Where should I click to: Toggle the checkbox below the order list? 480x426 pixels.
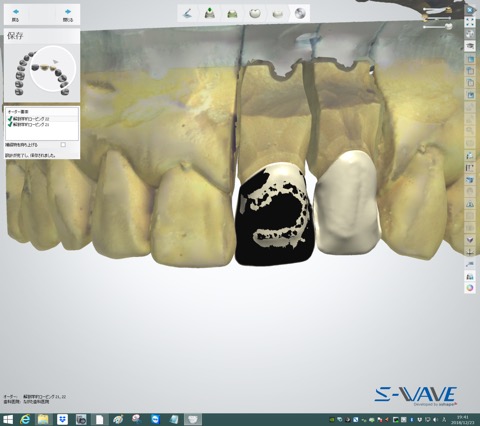pos(63,145)
